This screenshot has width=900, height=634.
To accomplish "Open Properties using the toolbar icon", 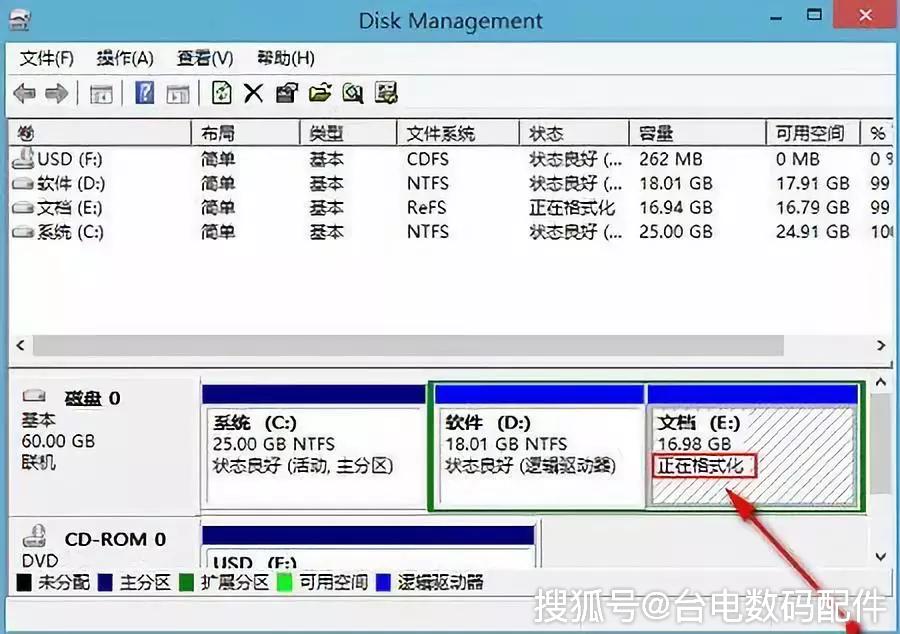I will point(287,92).
